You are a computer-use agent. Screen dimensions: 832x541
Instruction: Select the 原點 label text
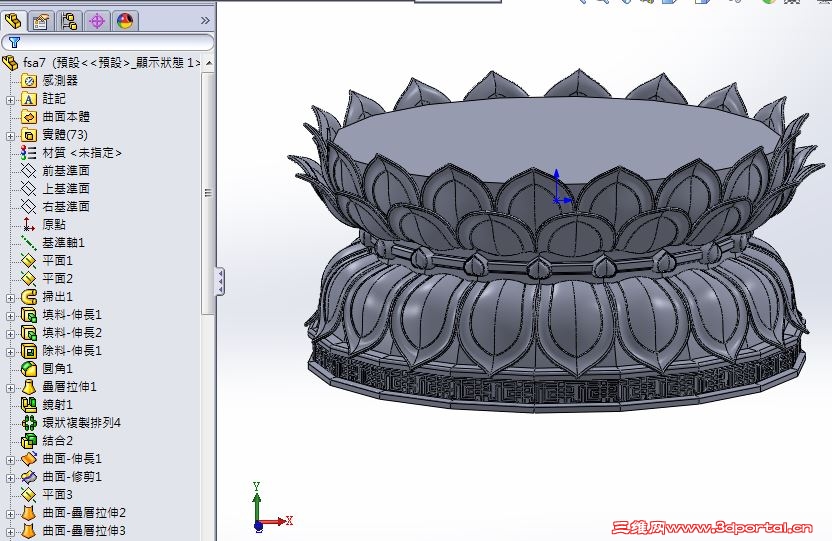[54, 224]
